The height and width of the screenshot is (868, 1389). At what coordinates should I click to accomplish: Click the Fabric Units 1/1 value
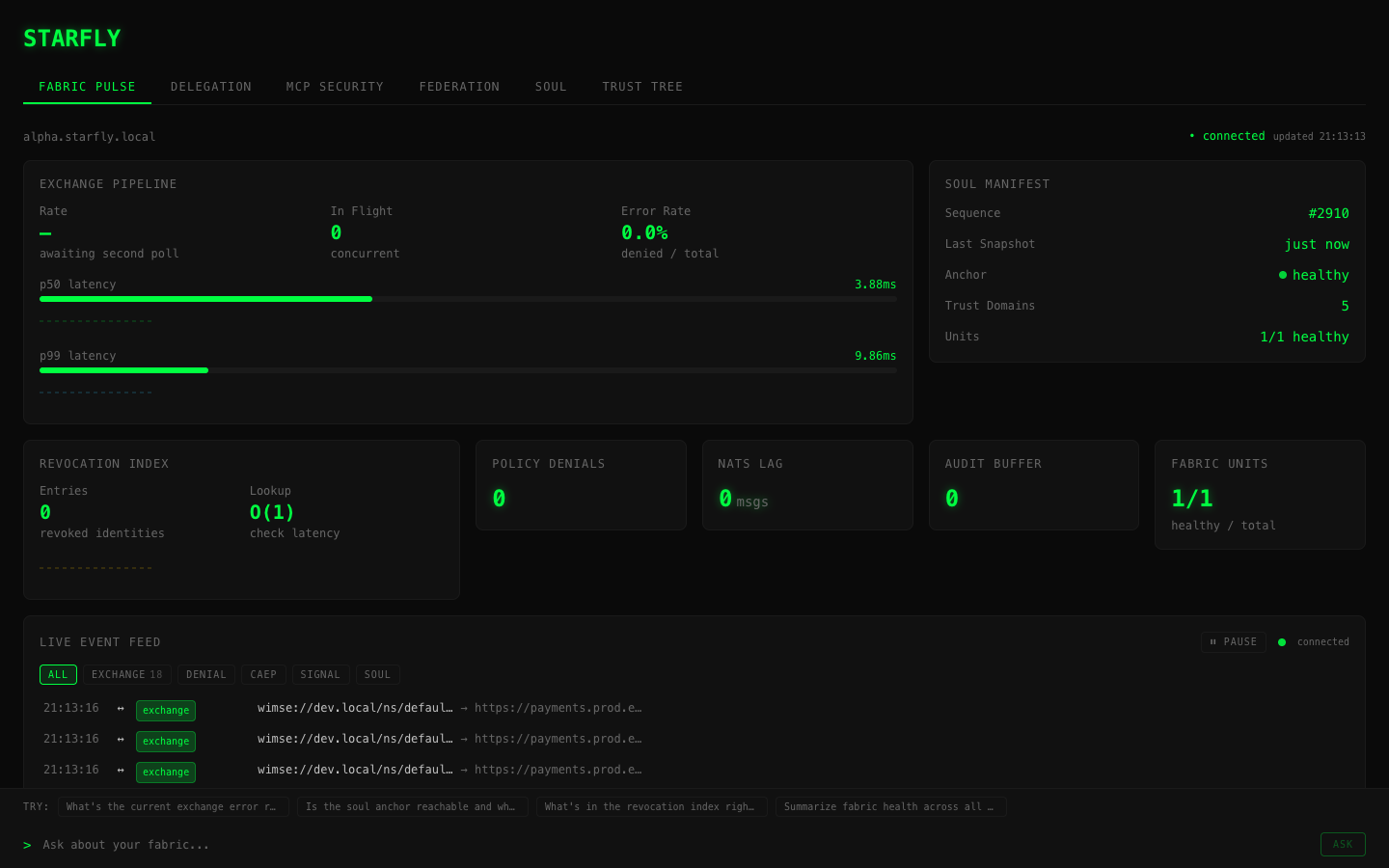click(1192, 499)
